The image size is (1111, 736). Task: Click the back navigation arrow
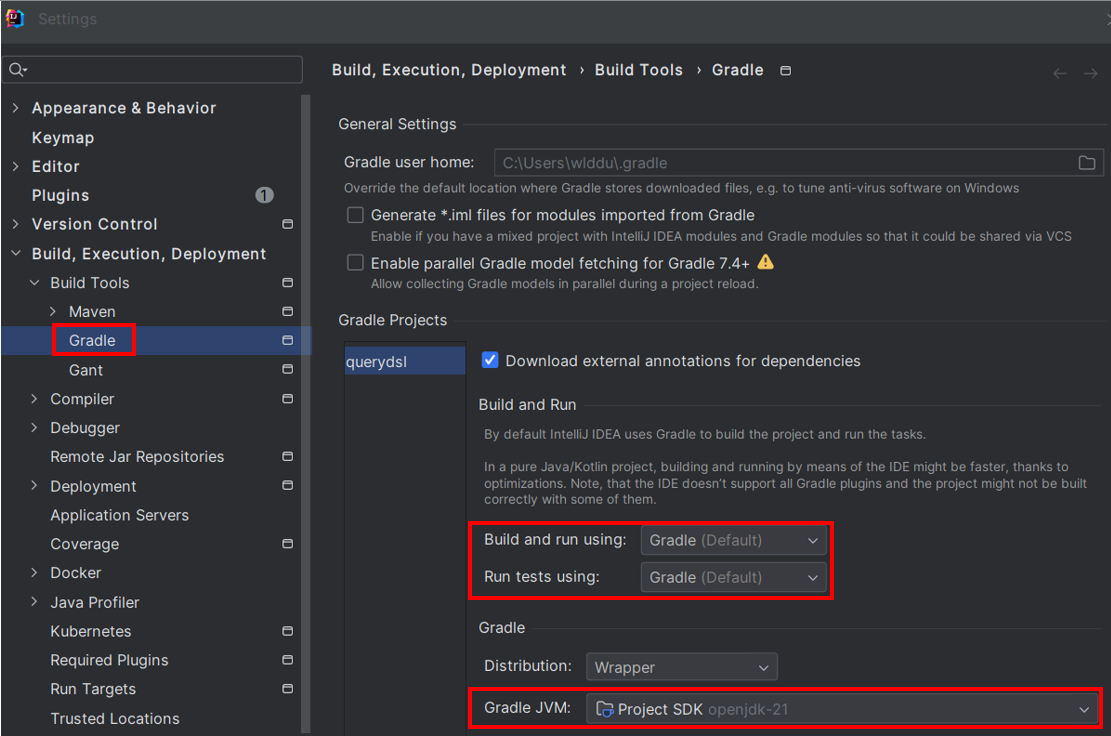pos(1060,73)
